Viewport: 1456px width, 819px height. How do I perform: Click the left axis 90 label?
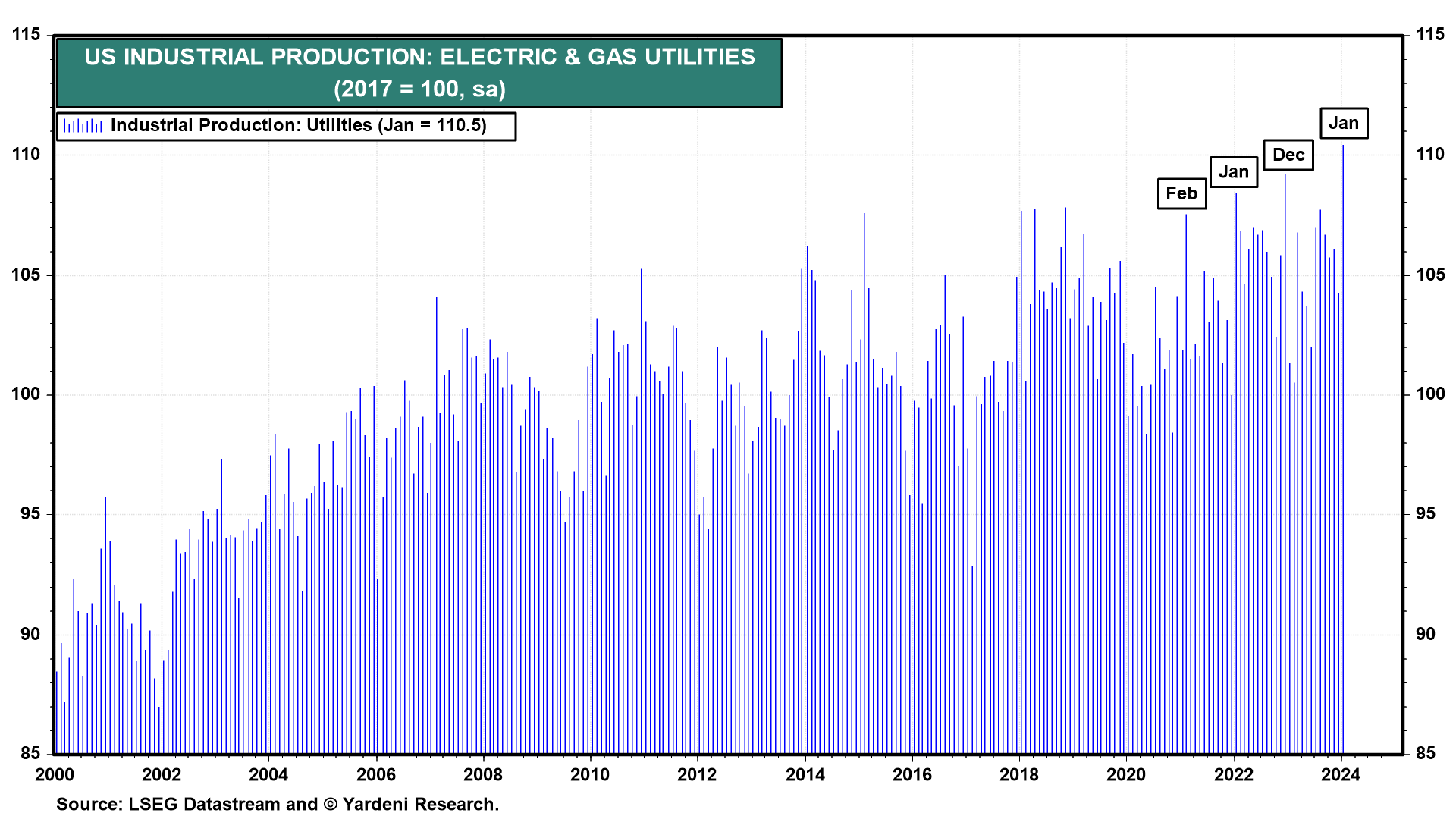pyautogui.click(x=30, y=634)
